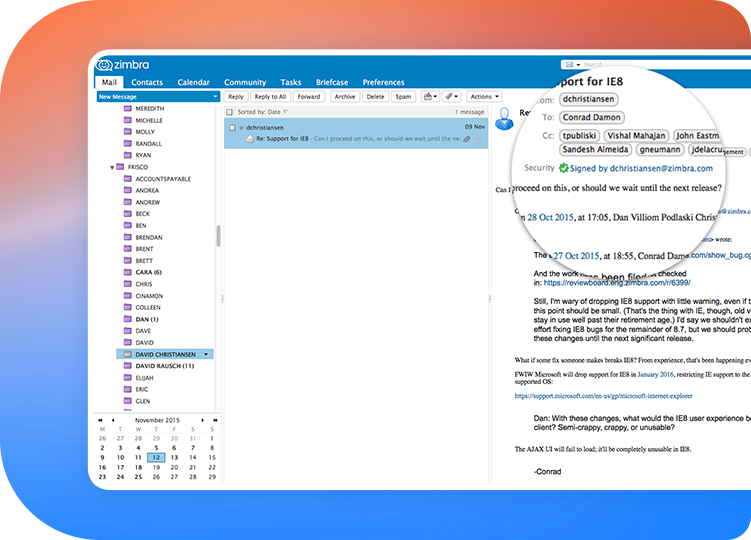Click the sender avatar icon
The height and width of the screenshot is (540, 751).
(x=504, y=119)
